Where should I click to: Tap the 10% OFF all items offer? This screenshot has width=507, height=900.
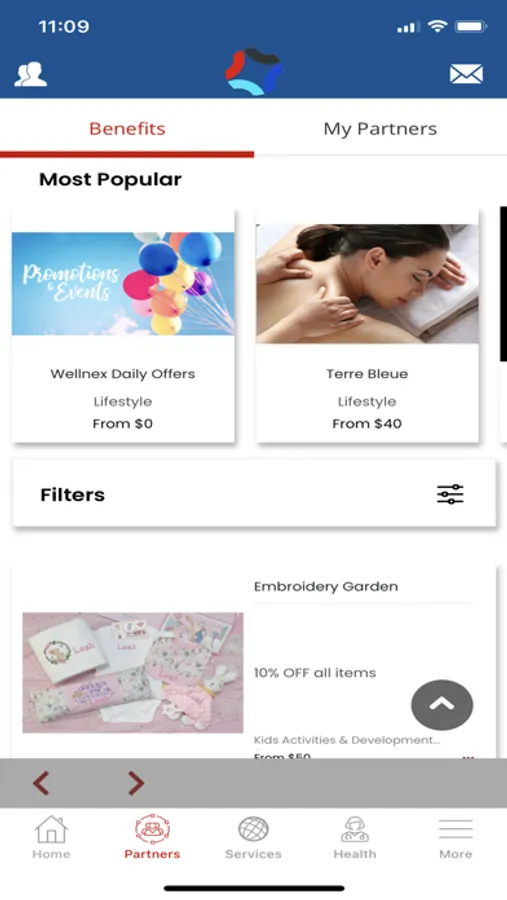[x=315, y=673]
